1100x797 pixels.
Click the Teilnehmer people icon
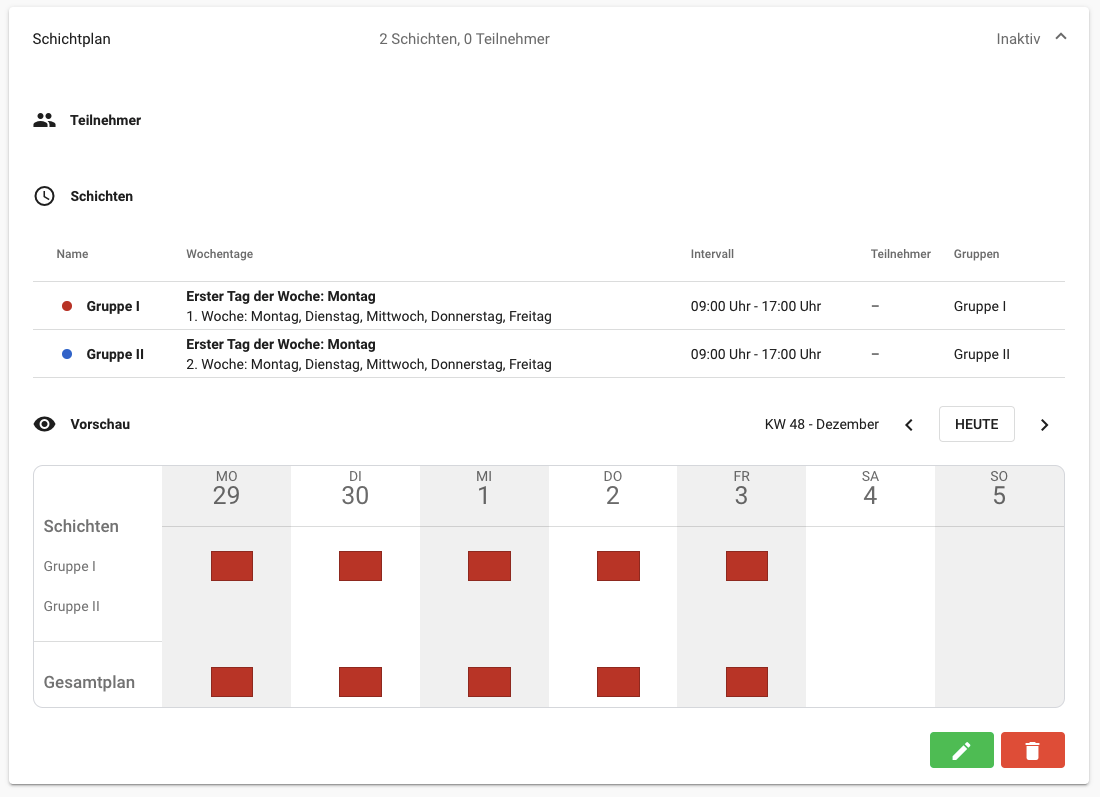point(44,120)
